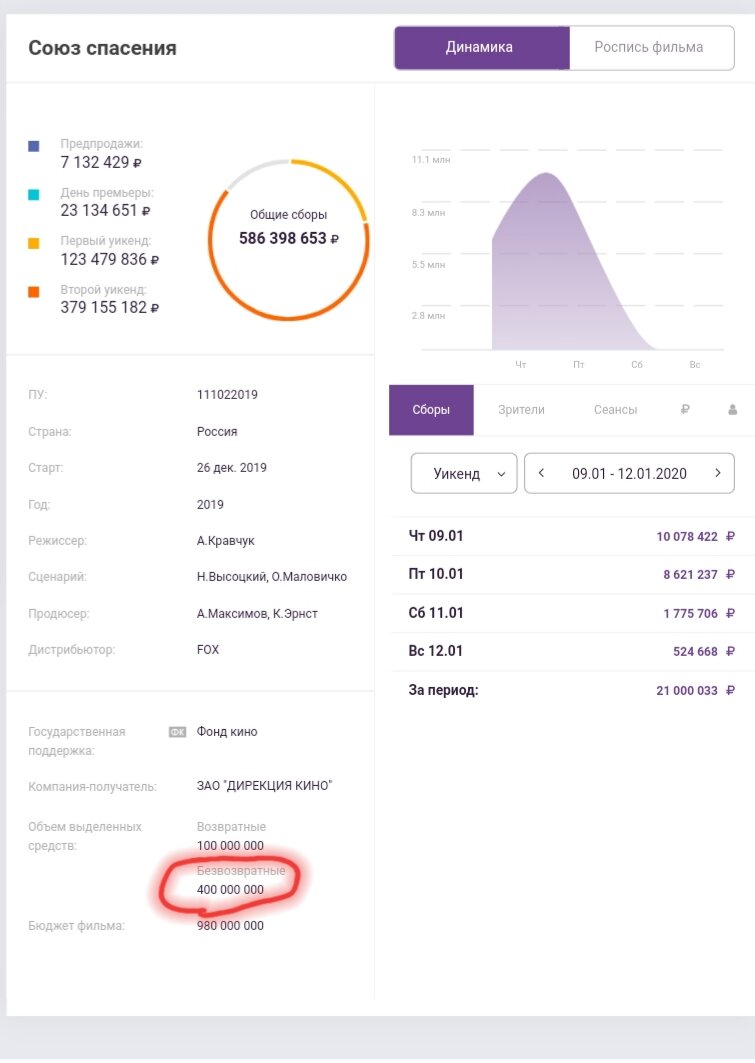The width and height of the screenshot is (755, 1063).
Task: Switch to the Зрители tab
Action: pyautogui.click(x=521, y=409)
